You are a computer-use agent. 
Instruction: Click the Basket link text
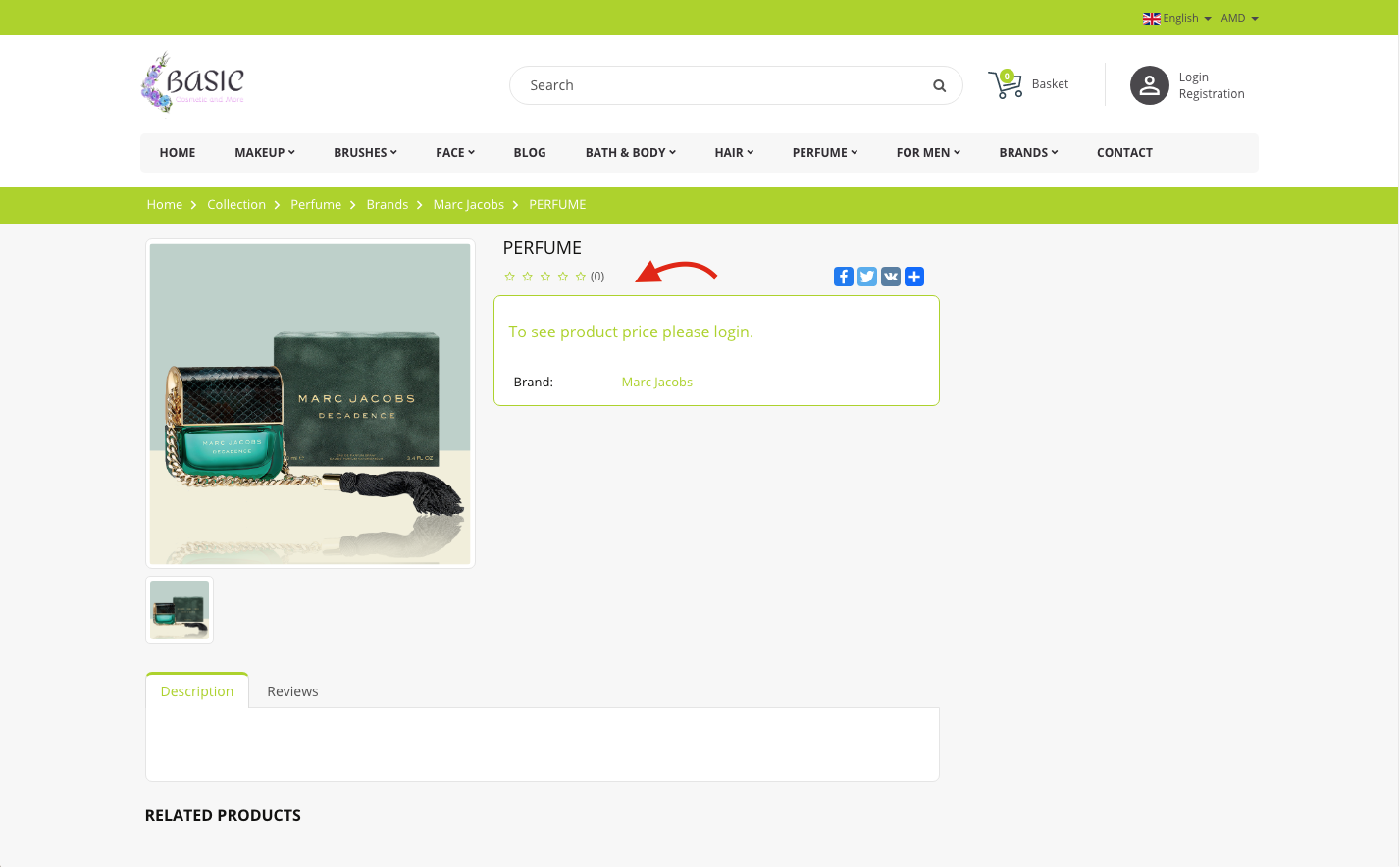[x=1050, y=84]
